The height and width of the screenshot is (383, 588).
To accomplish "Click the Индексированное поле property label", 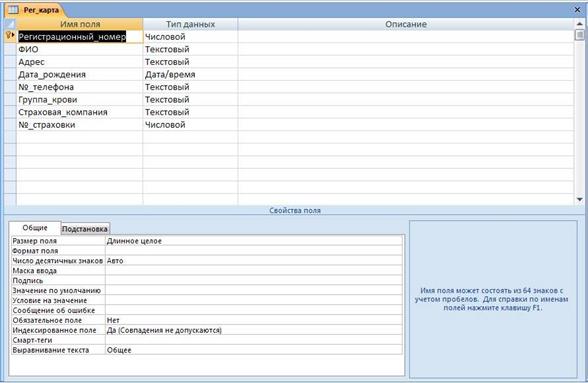I will [54, 330].
